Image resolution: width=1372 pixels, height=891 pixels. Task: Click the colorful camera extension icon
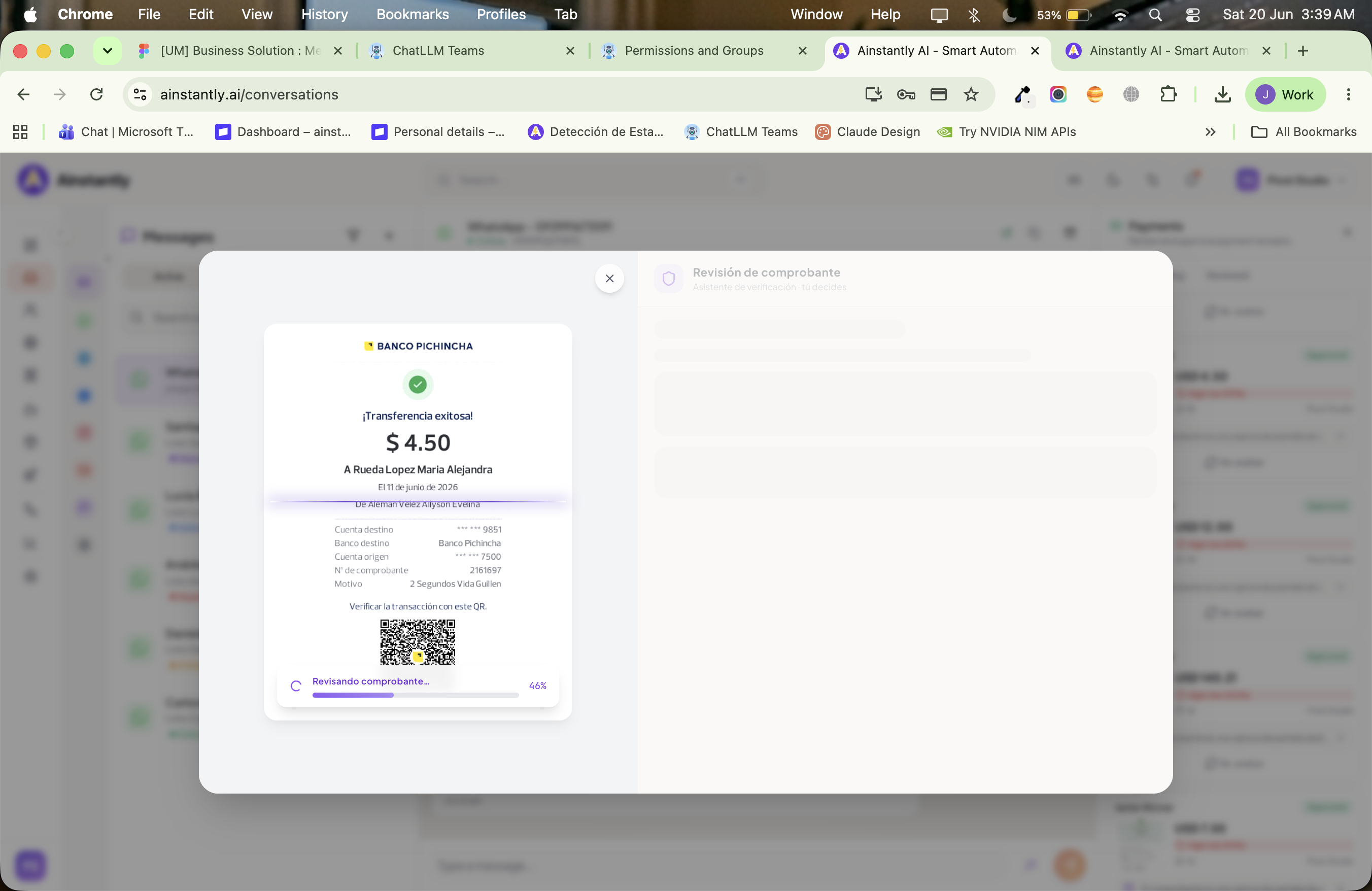coord(1058,94)
